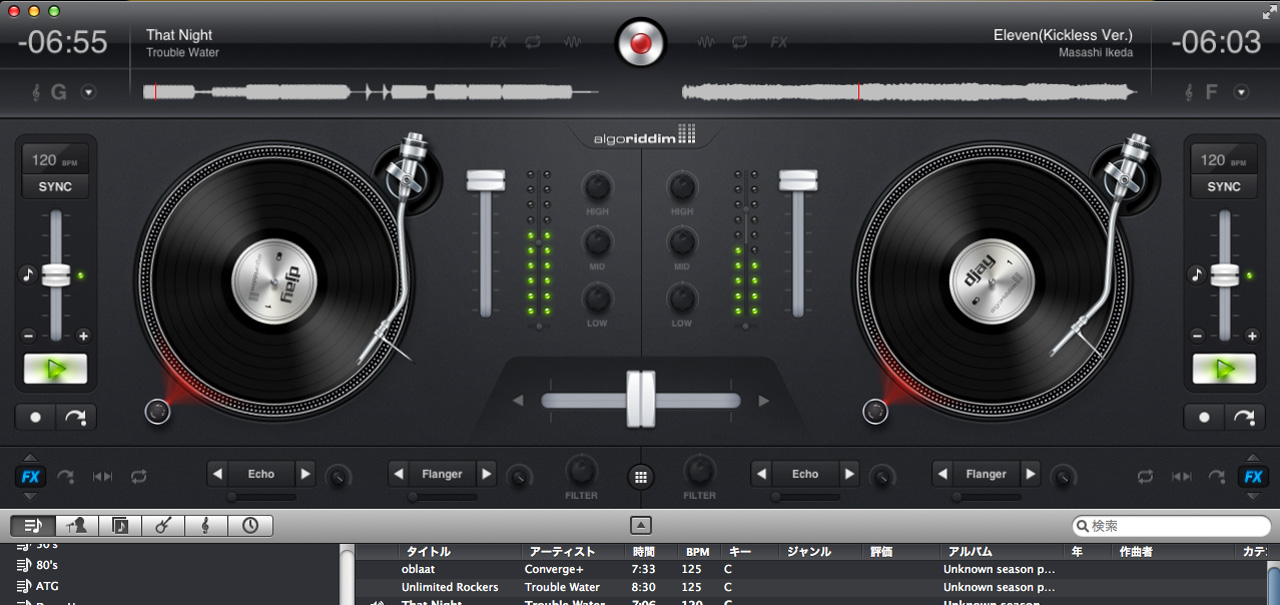Switch to the keys treble-clef library tab

[x=206, y=525]
